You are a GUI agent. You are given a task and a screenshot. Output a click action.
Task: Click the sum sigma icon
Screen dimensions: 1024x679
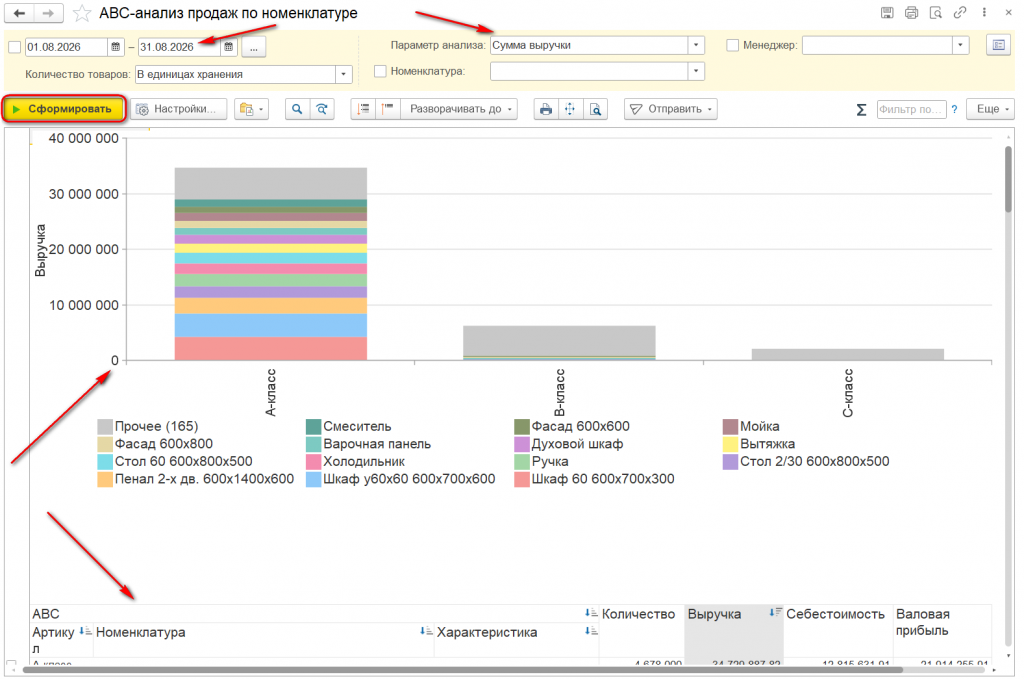[x=861, y=110]
